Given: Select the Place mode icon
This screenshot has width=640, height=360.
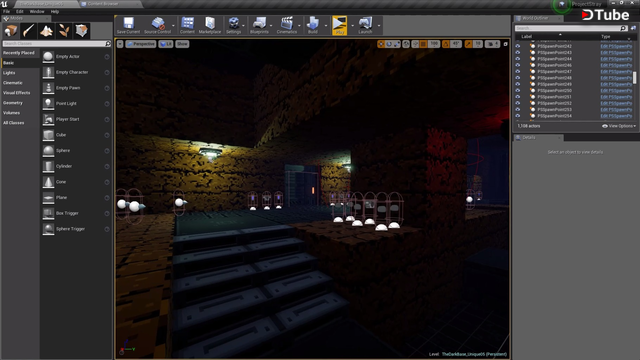Looking at the screenshot, I should click(x=11, y=31).
